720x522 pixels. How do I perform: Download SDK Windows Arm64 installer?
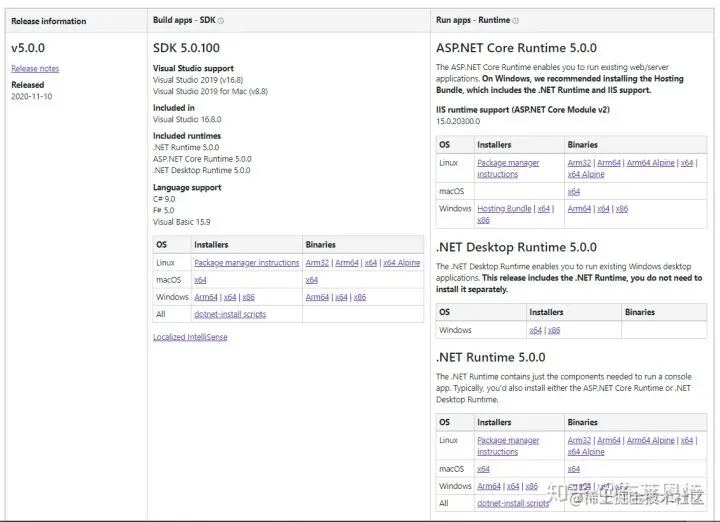pyautogui.click(x=206, y=297)
